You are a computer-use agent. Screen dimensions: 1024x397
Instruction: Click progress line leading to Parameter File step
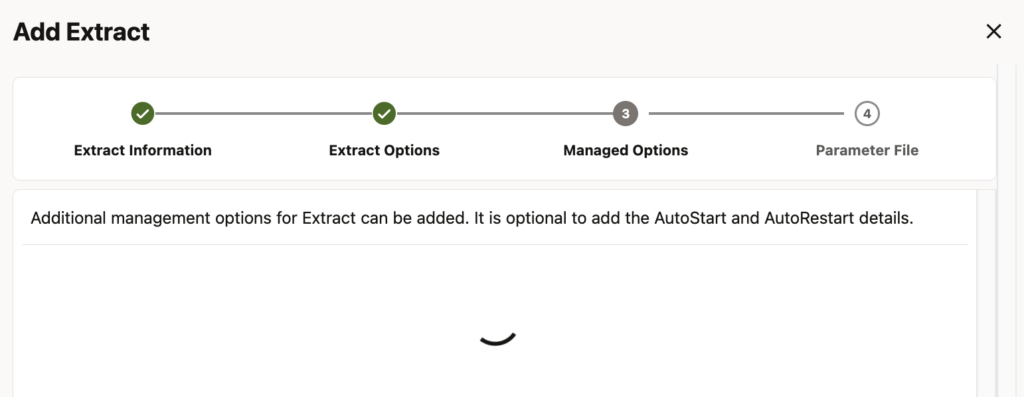[746, 114]
